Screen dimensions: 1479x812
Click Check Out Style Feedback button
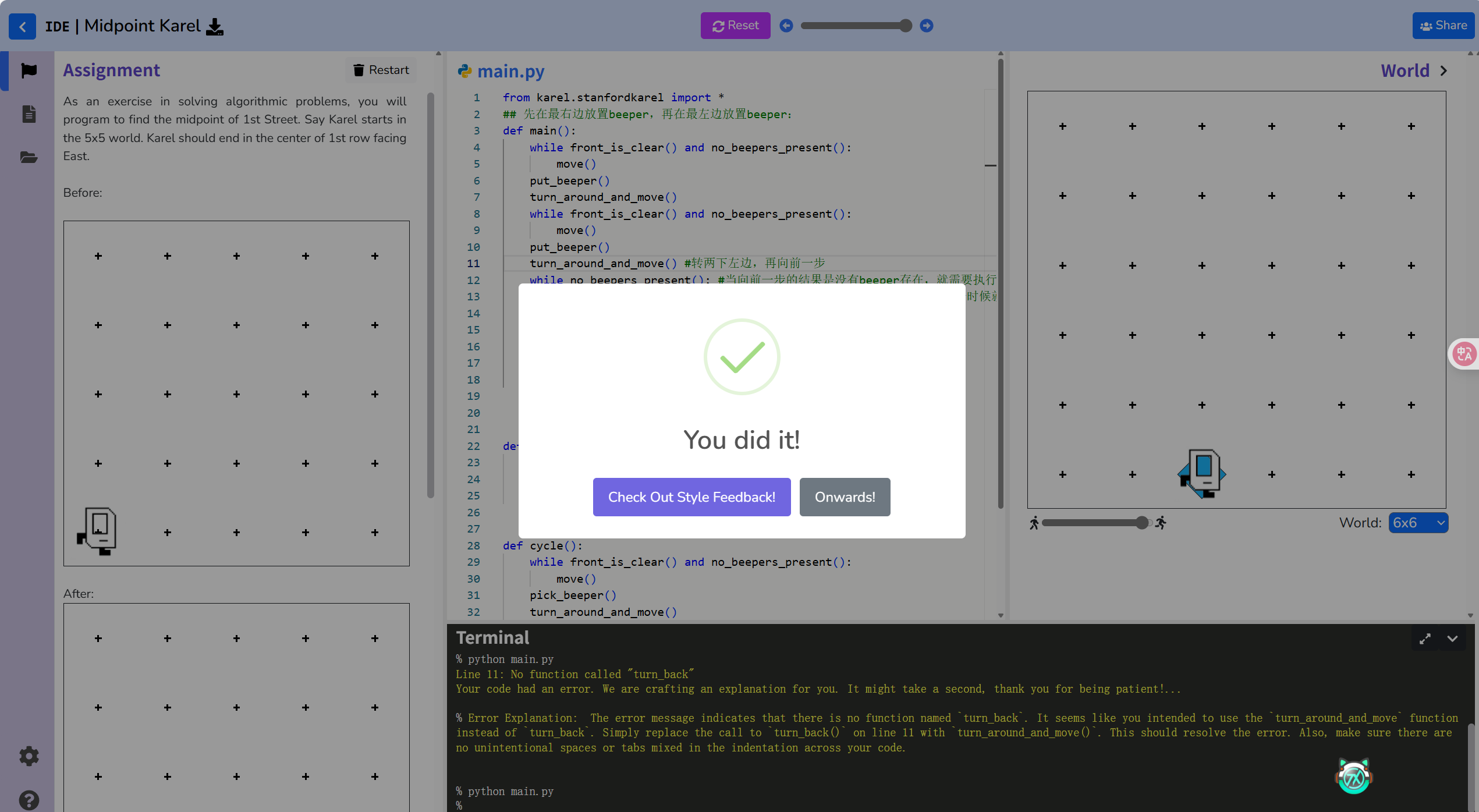(691, 497)
